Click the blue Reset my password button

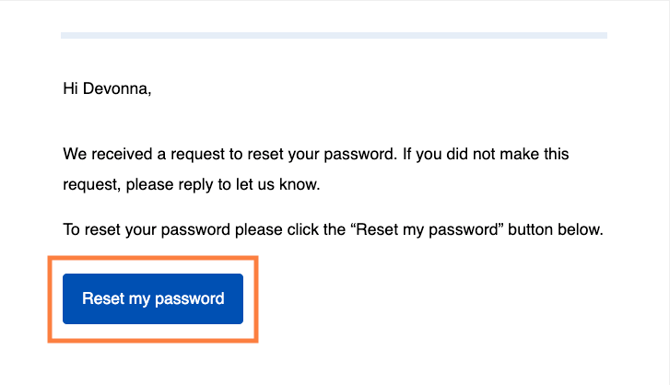pos(153,299)
